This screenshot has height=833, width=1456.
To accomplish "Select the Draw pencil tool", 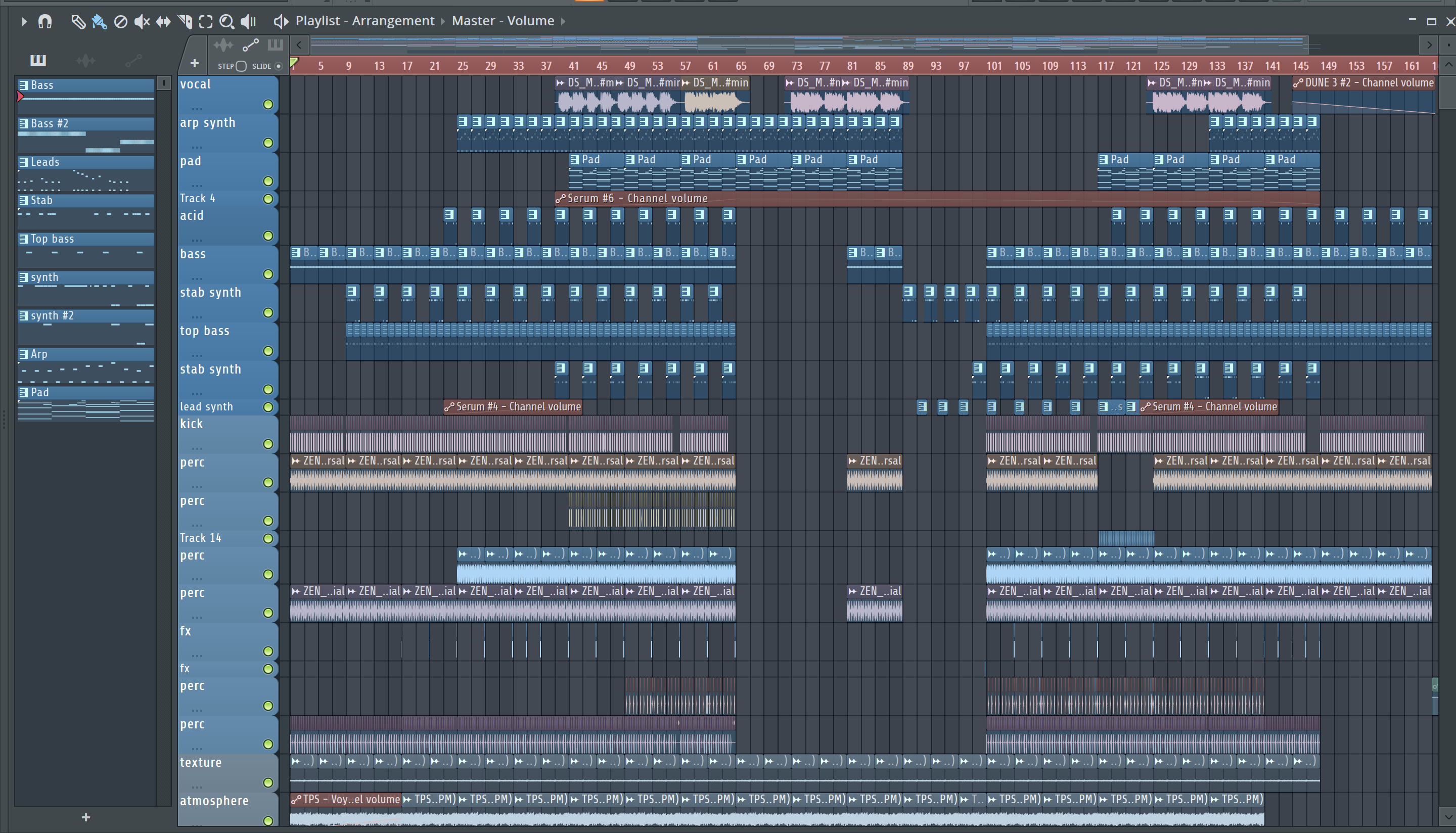I will tap(78, 22).
